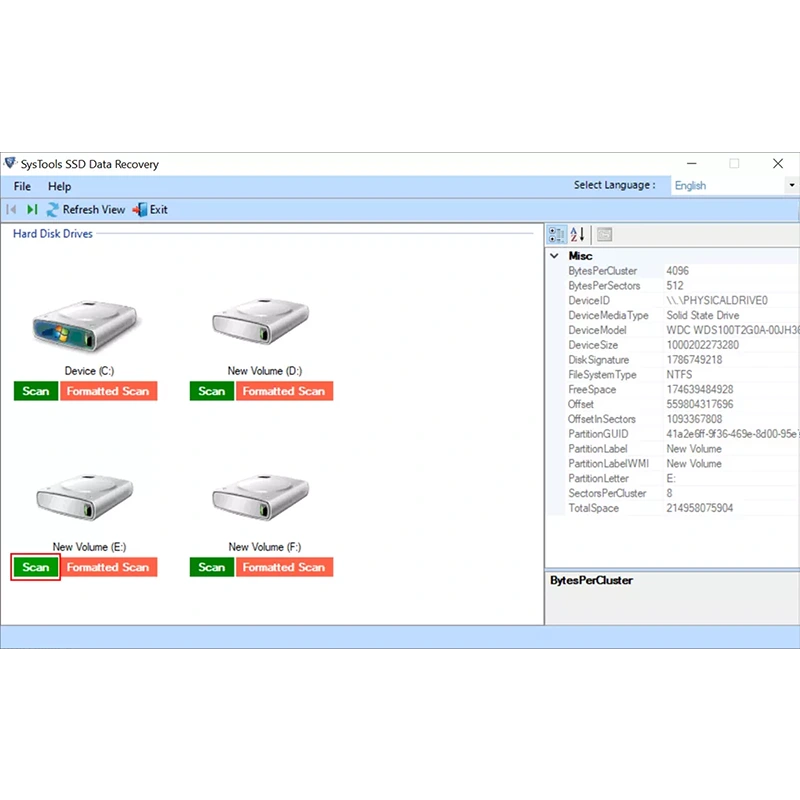Image resolution: width=800 pixels, height=800 pixels.
Task: Click the Refresh View label
Action: pyautogui.click(x=94, y=210)
